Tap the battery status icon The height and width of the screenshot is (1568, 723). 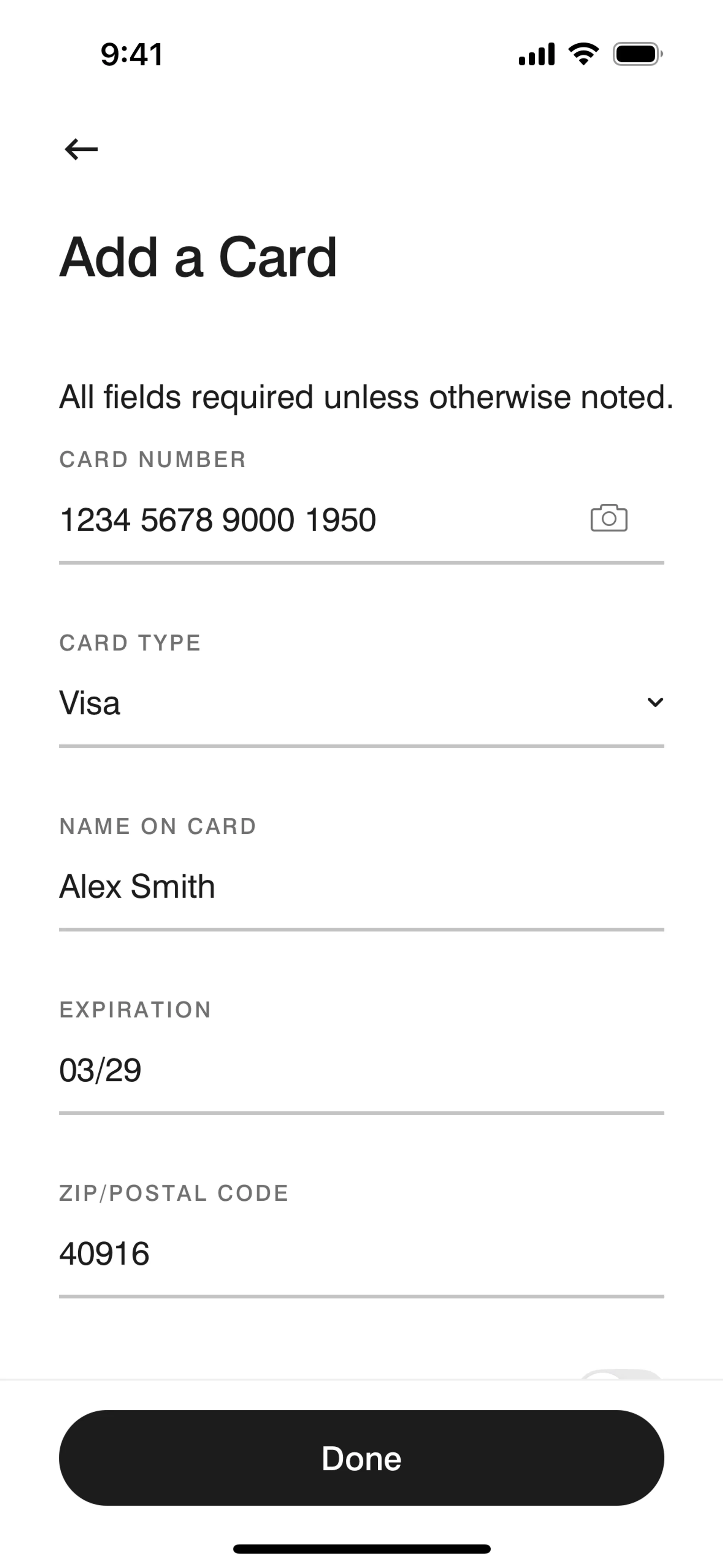[x=637, y=54]
